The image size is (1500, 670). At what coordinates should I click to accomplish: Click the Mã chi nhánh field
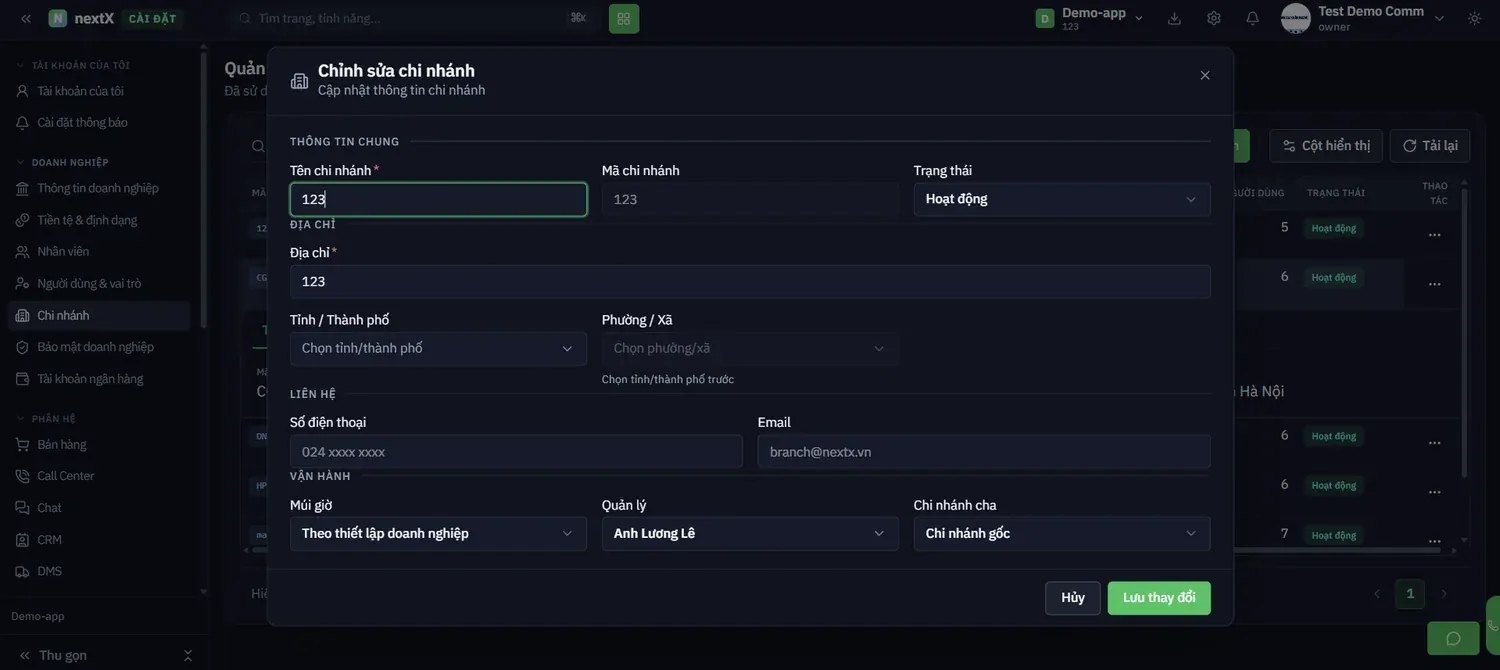[750, 199]
